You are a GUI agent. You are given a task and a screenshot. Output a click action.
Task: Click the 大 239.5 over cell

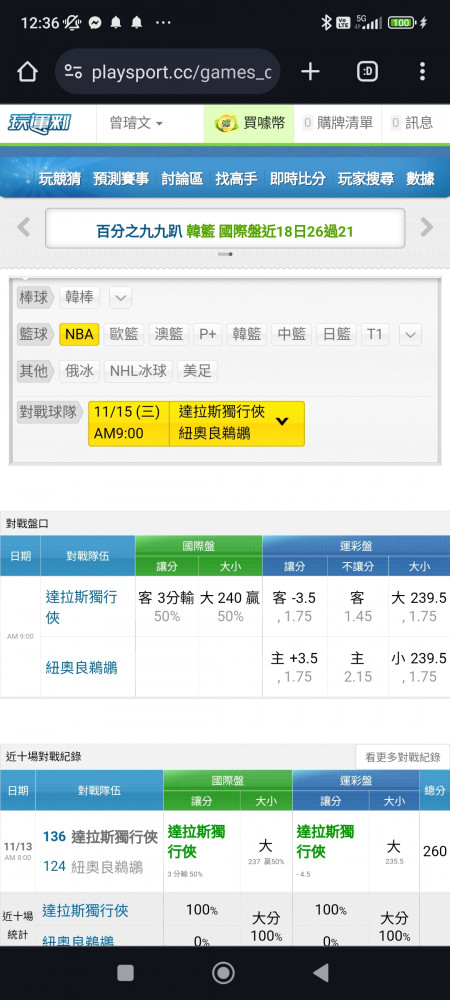(419, 607)
